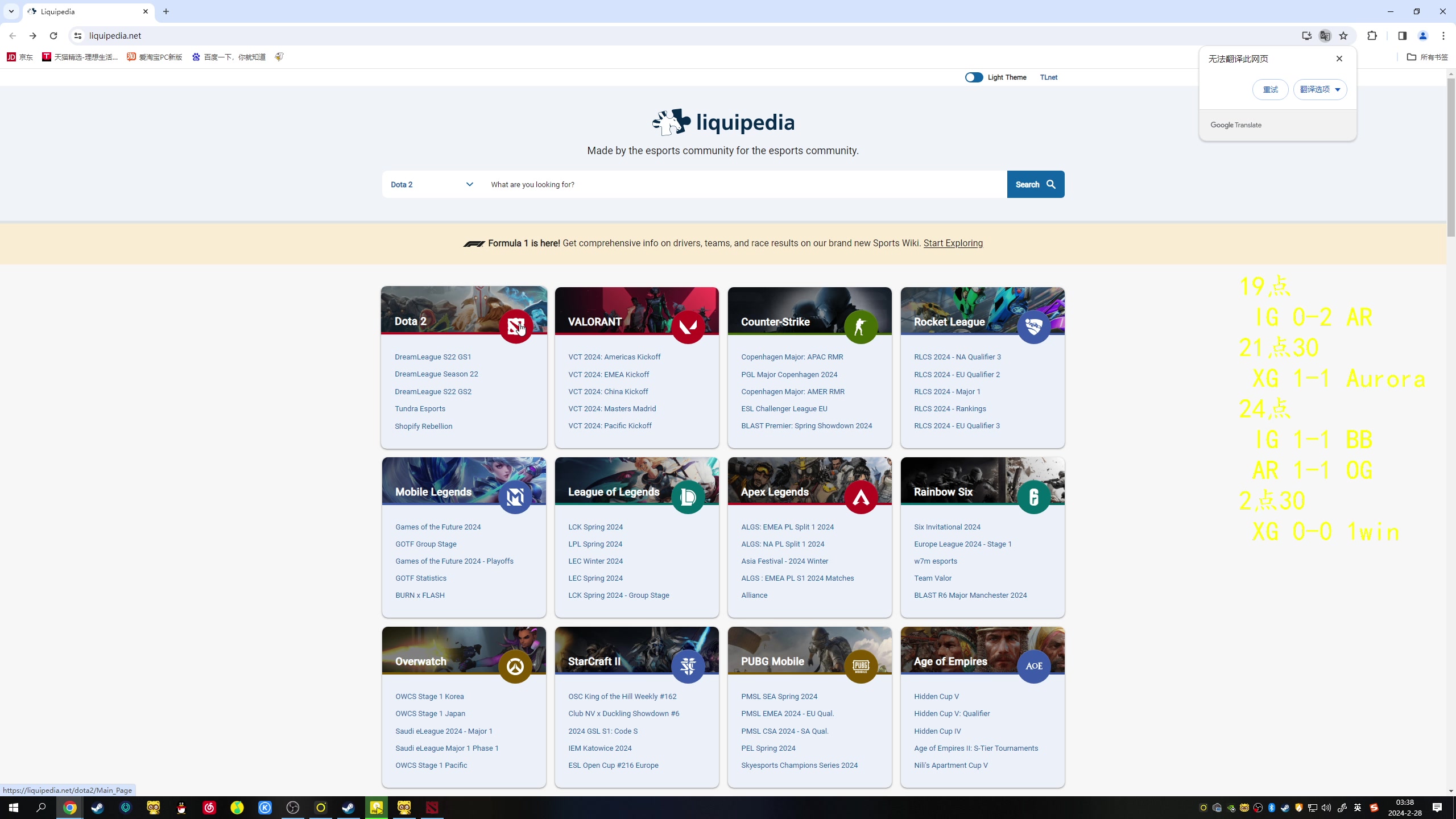Open the Six Invitational 2024 link
Image resolution: width=1456 pixels, height=819 pixels.
point(947,527)
